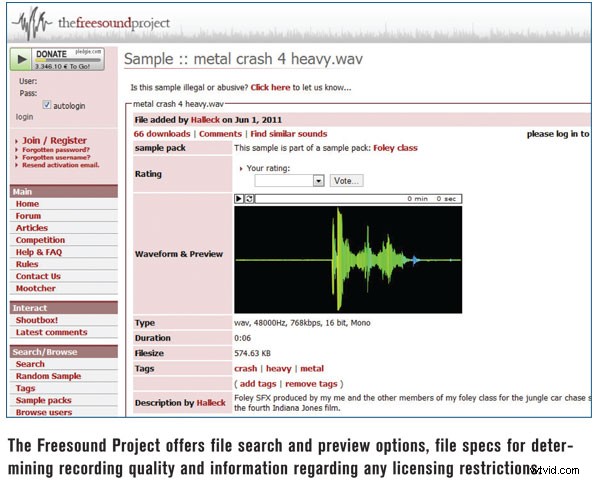This screenshot has width=600, height=480.
Task: Click the 66 downloads link
Action: [162, 134]
